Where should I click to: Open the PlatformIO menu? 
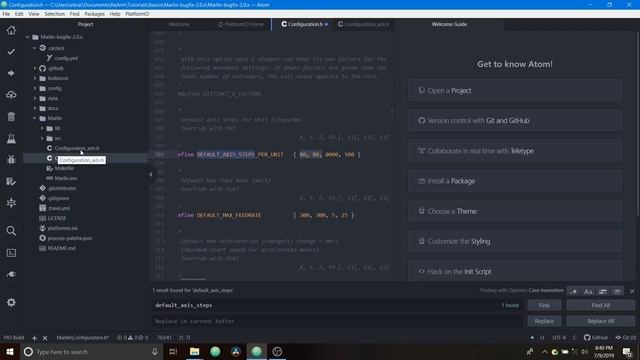pos(137,14)
